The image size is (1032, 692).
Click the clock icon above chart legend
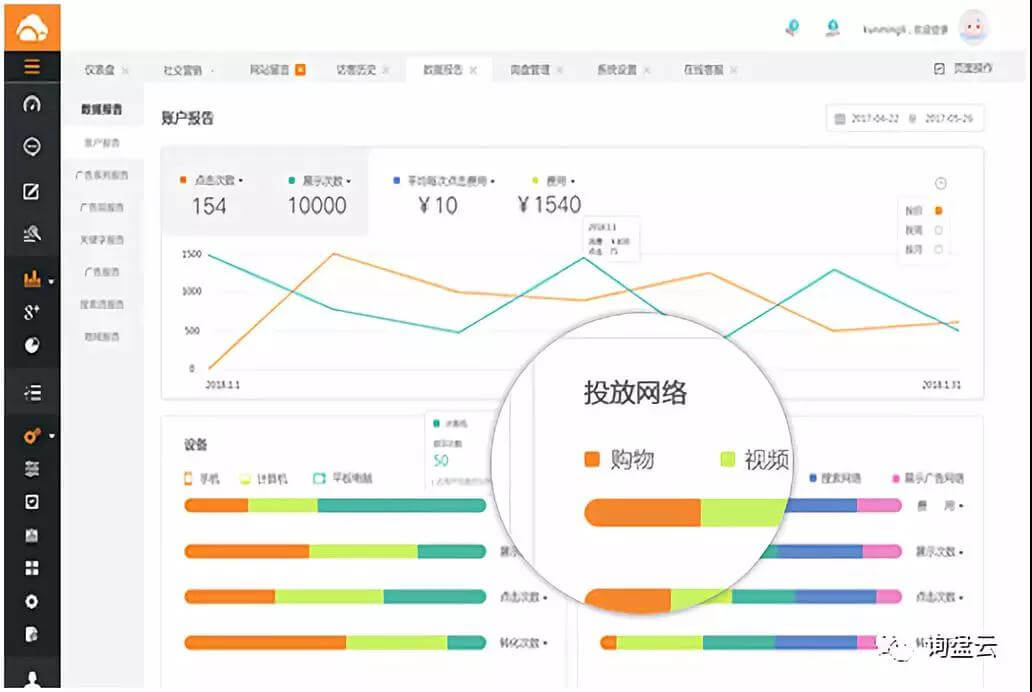(941, 184)
